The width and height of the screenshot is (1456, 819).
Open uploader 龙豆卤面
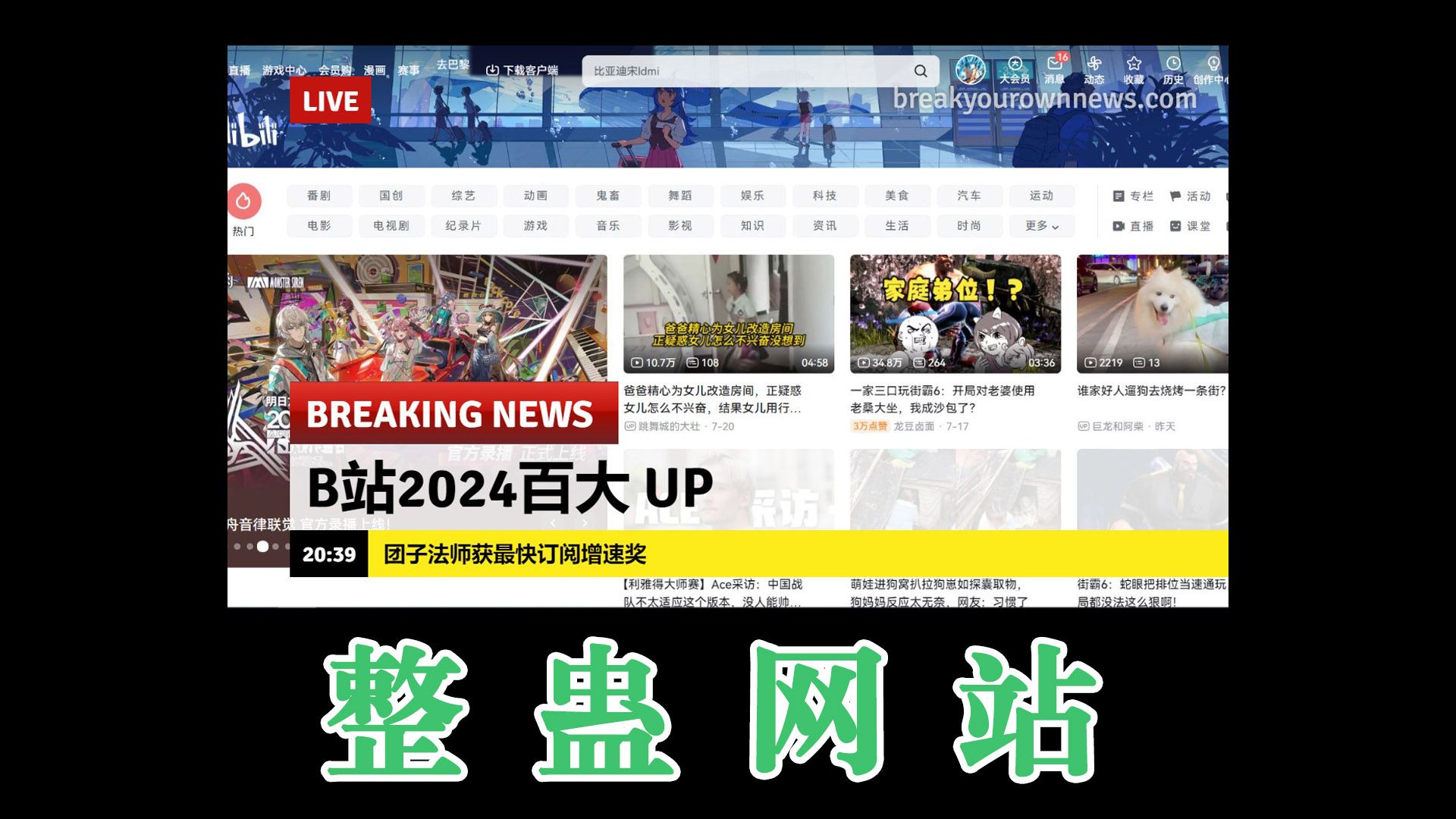click(x=914, y=427)
